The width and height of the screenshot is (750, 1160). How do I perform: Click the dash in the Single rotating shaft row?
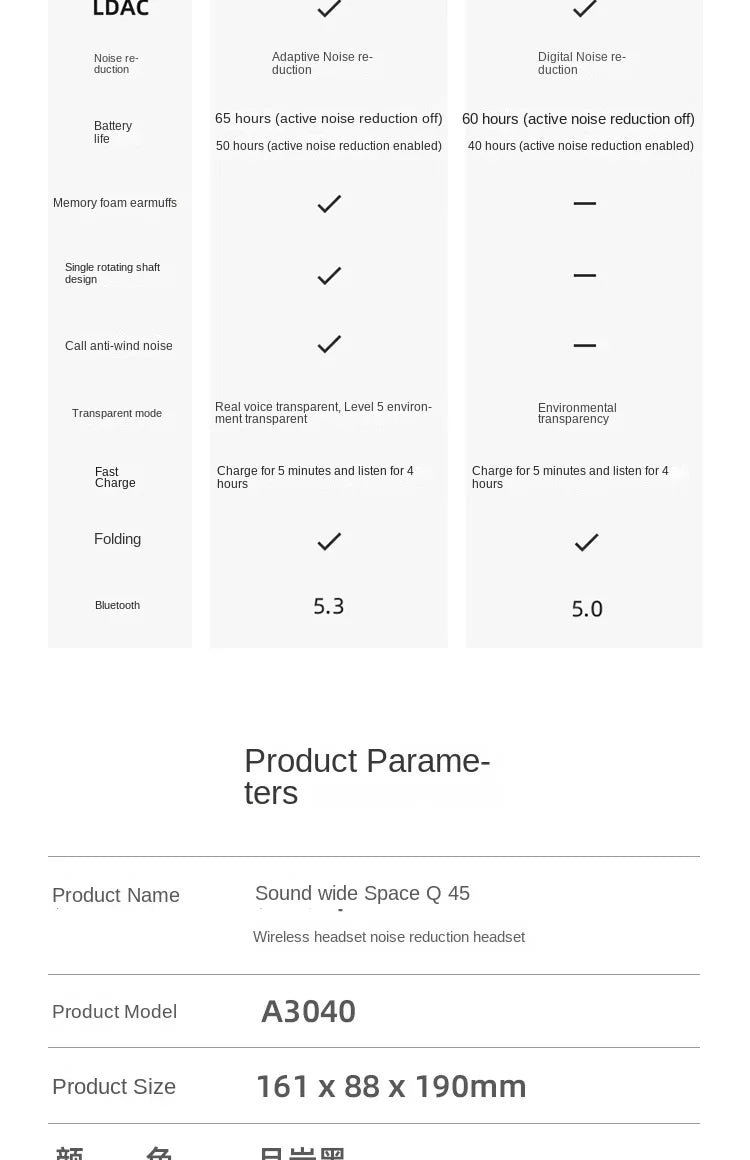point(585,275)
